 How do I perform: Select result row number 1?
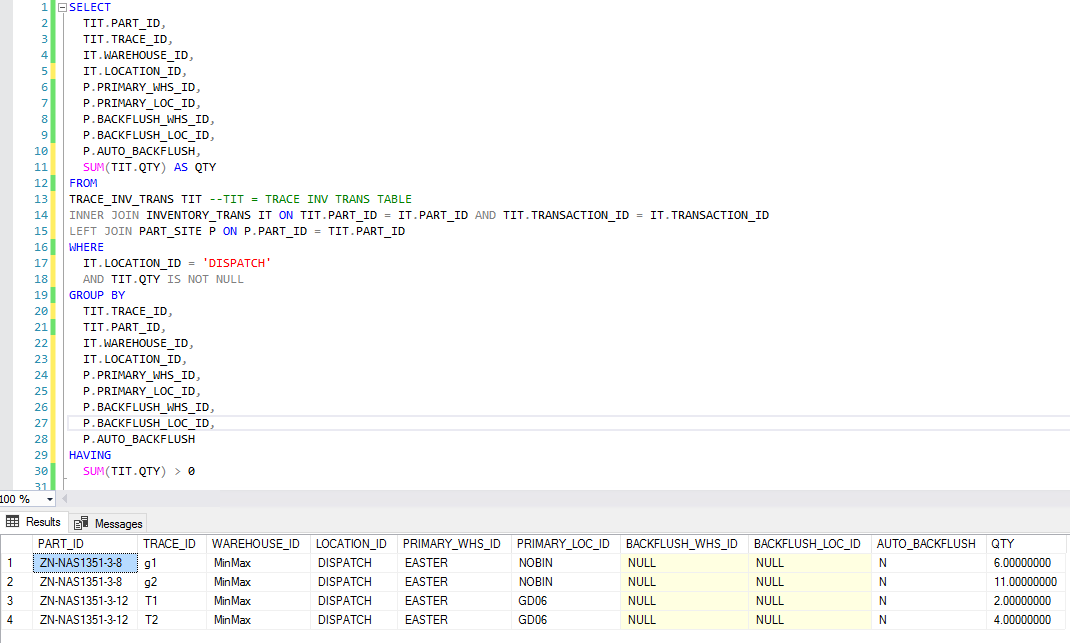coord(16,563)
